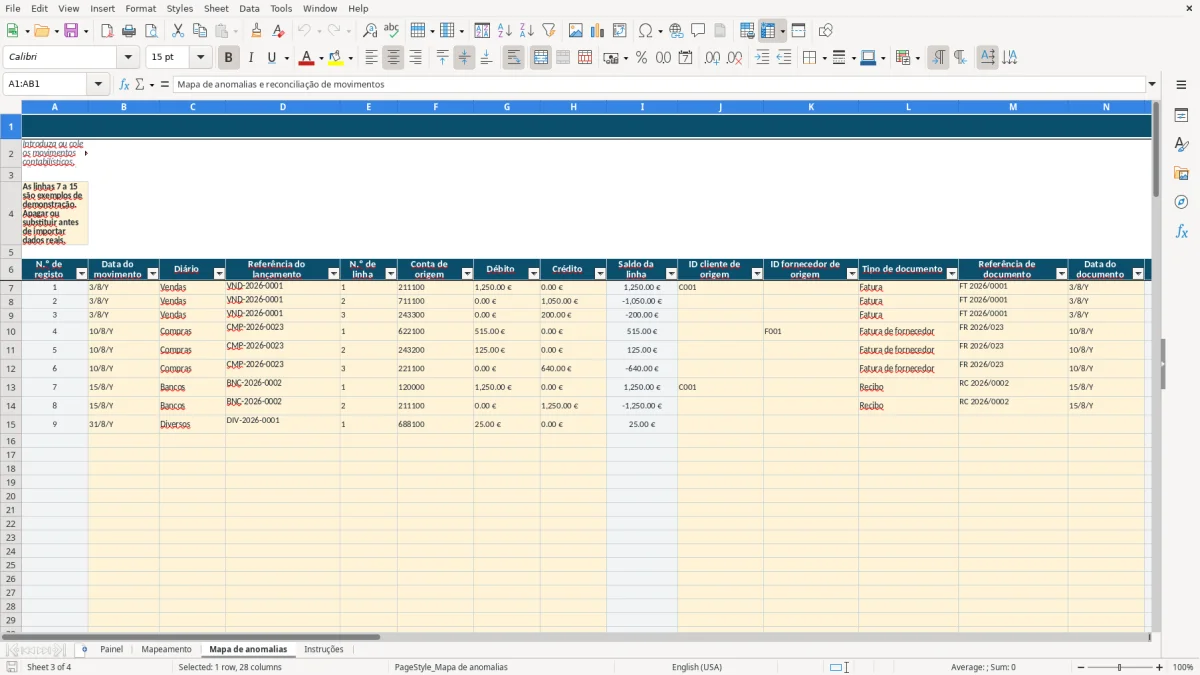This screenshot has width=1200, height=675.
Task: Cut selection with the scissors icon
Action: click(x=178, y=31)
